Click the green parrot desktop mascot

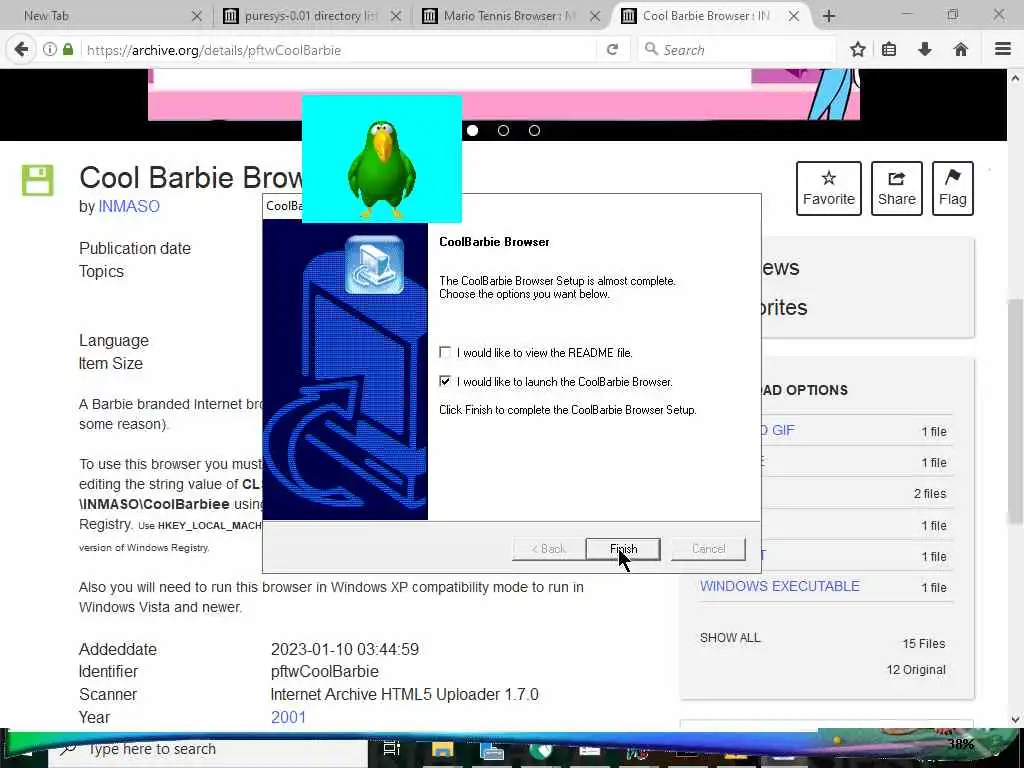(382, 168)
